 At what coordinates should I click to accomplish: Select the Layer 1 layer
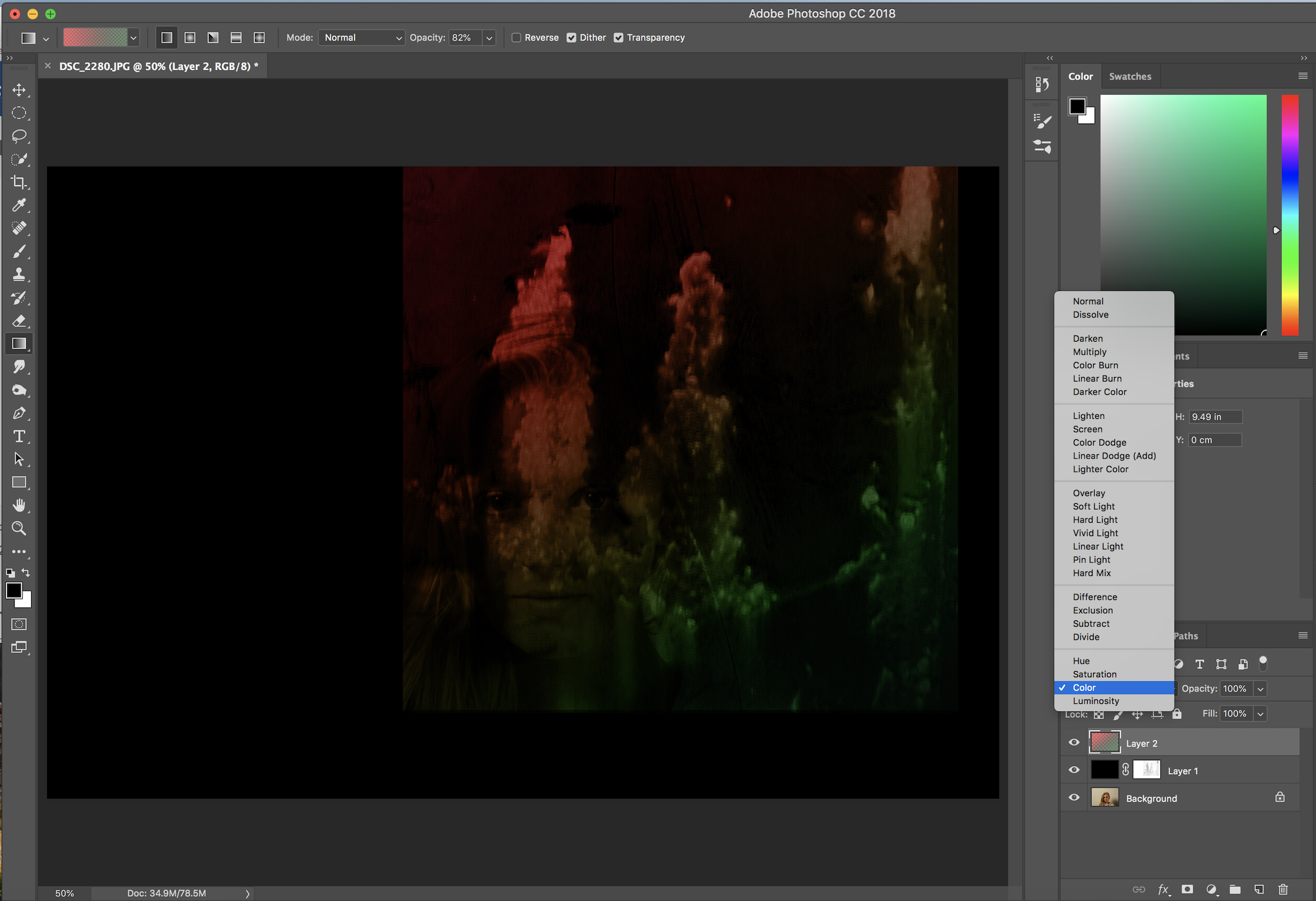tap(1183, 771)
